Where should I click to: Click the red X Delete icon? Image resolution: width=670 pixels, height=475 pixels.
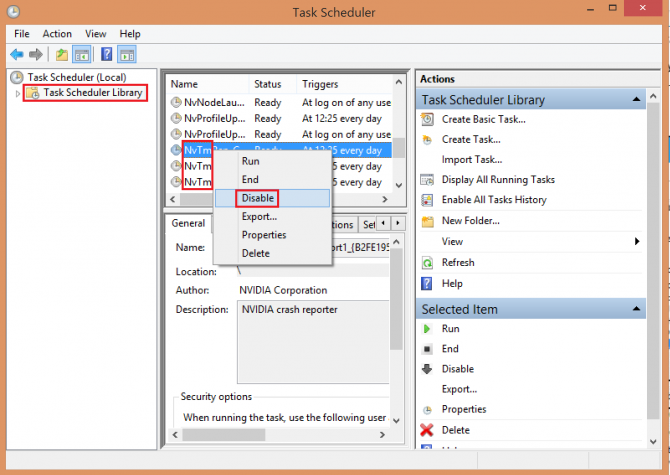click(427, 430)
